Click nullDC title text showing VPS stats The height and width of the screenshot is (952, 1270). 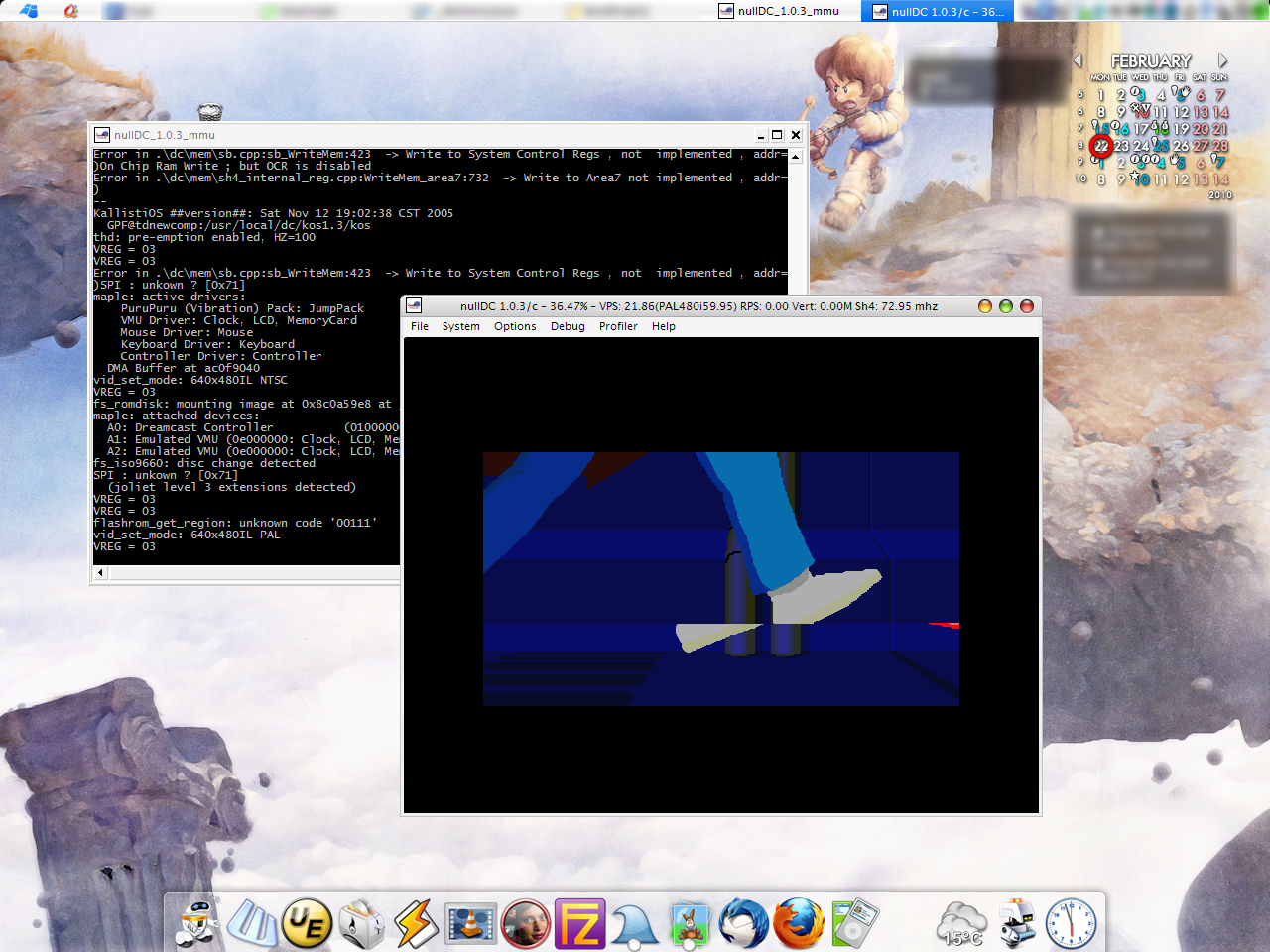(698, 306)
